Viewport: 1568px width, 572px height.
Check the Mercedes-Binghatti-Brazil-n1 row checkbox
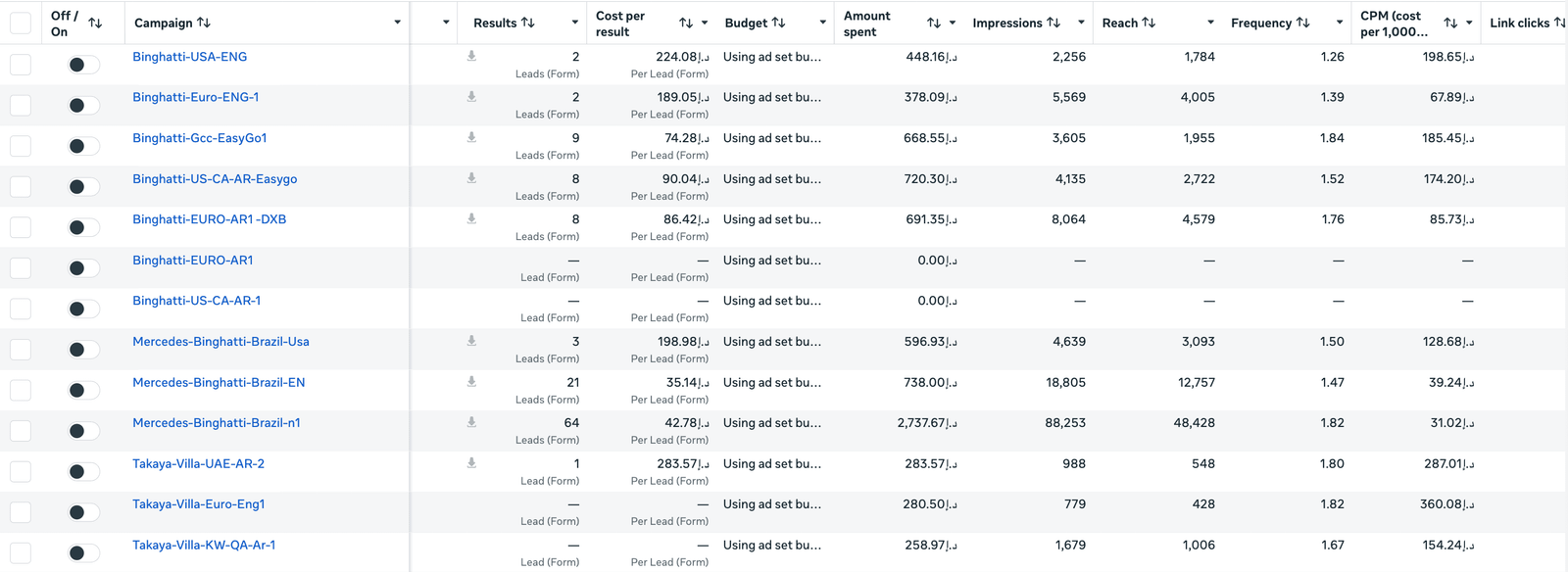coord(21,431)
